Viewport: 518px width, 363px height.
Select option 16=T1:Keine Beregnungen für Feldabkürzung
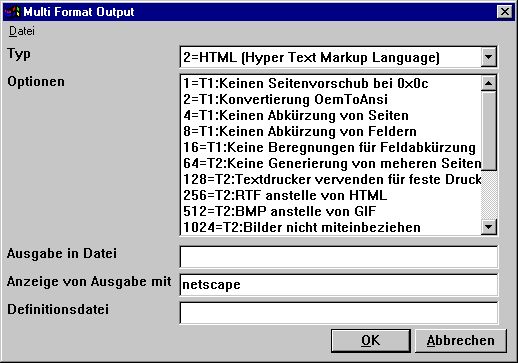[x=331, y=147]
